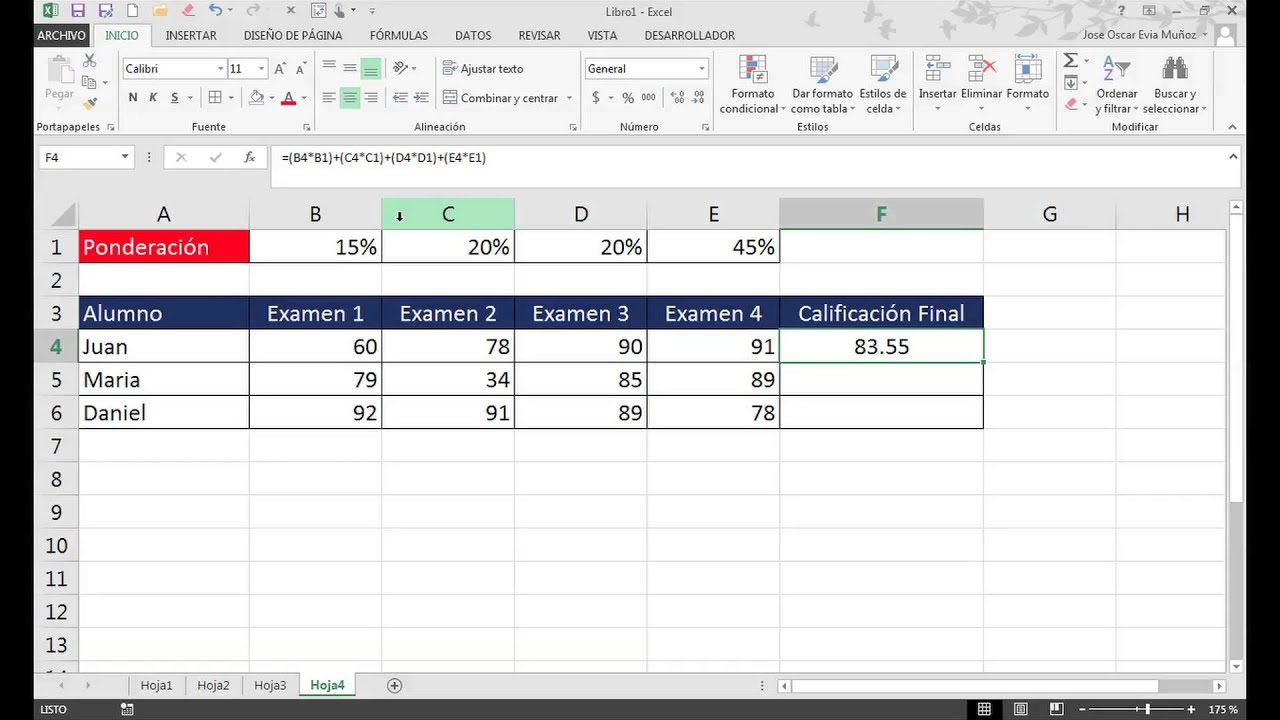Toggle Underline (S) formatting
This screenshot has height=720, width=1280.
click(175, 98)
